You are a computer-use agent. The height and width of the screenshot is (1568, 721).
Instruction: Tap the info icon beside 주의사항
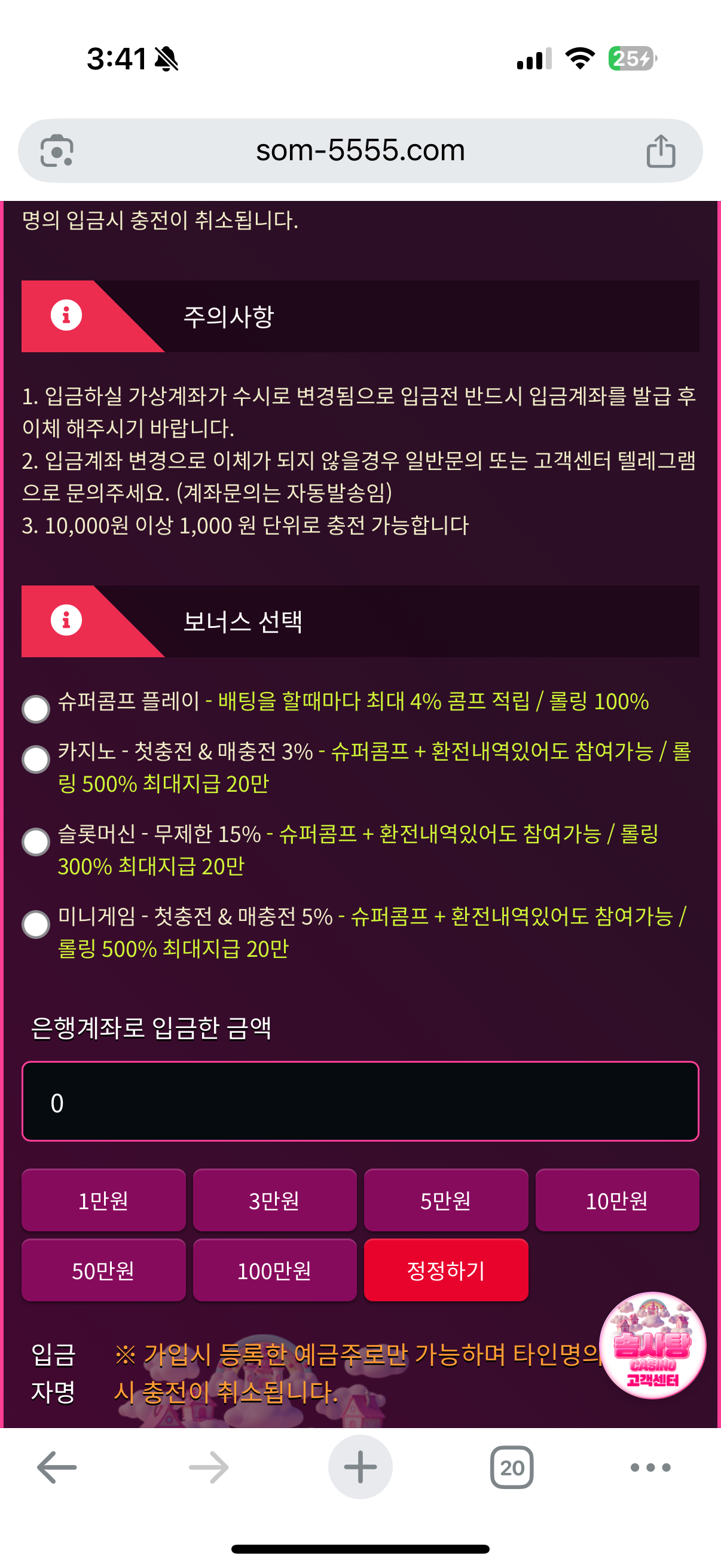click(x=66, y=315)
